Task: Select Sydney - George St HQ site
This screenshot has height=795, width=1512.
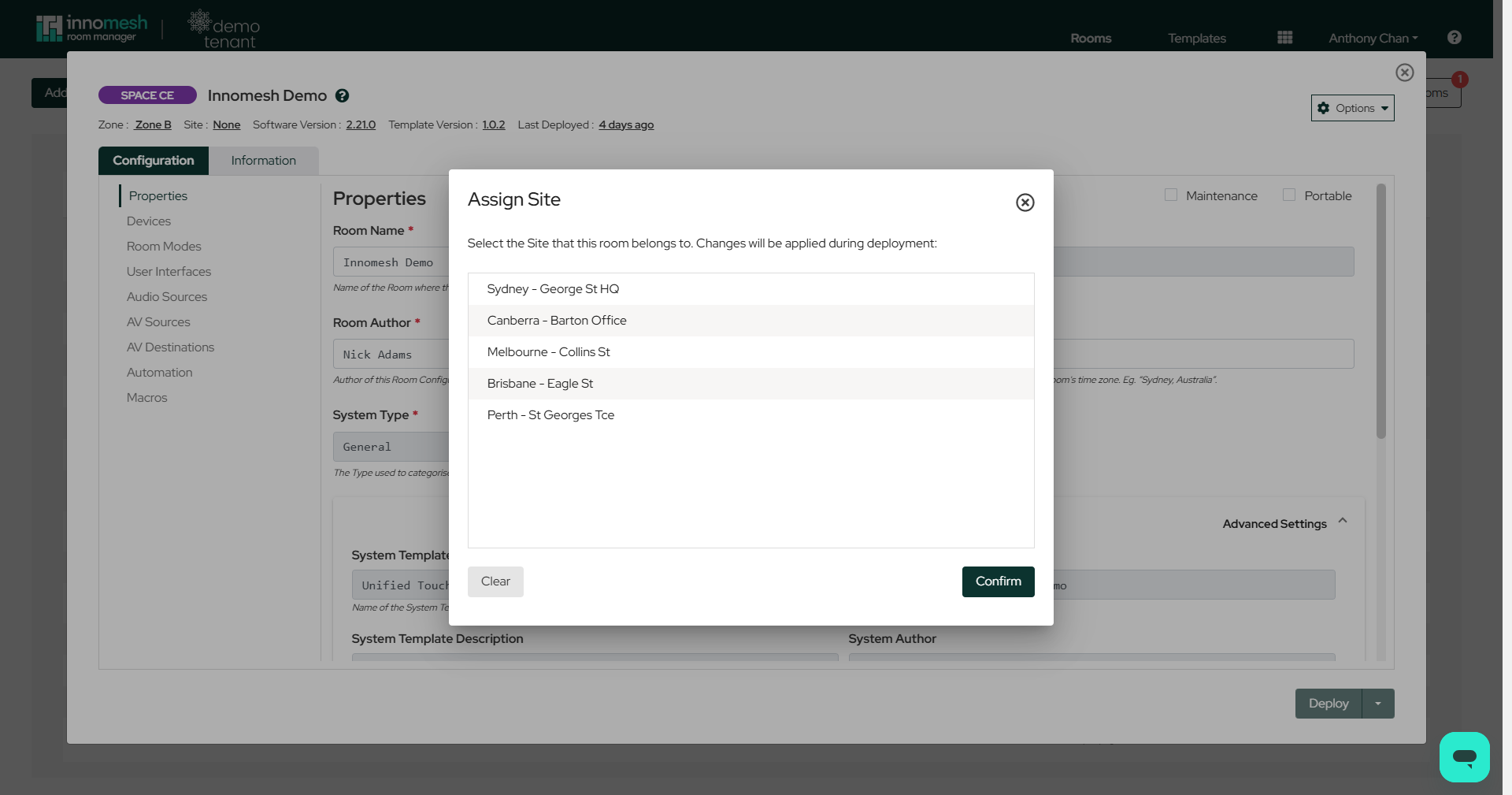Action: 750,289
